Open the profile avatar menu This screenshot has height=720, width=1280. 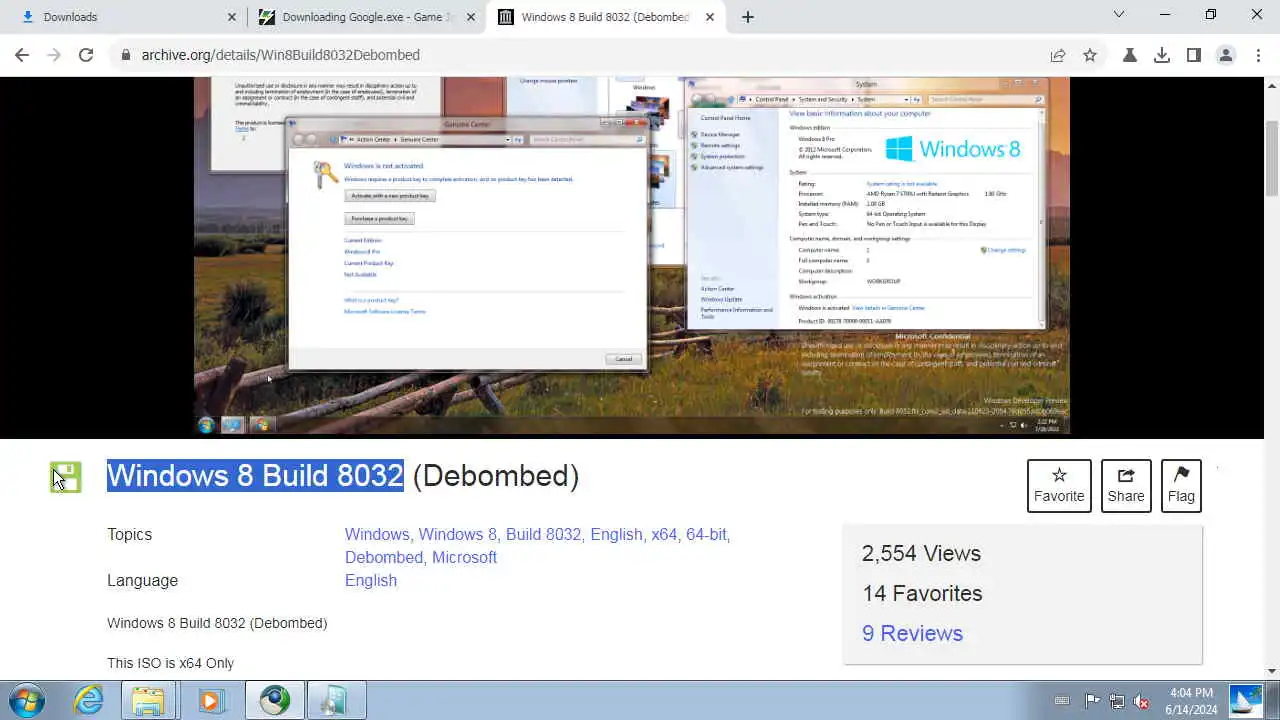(1226, 55)
